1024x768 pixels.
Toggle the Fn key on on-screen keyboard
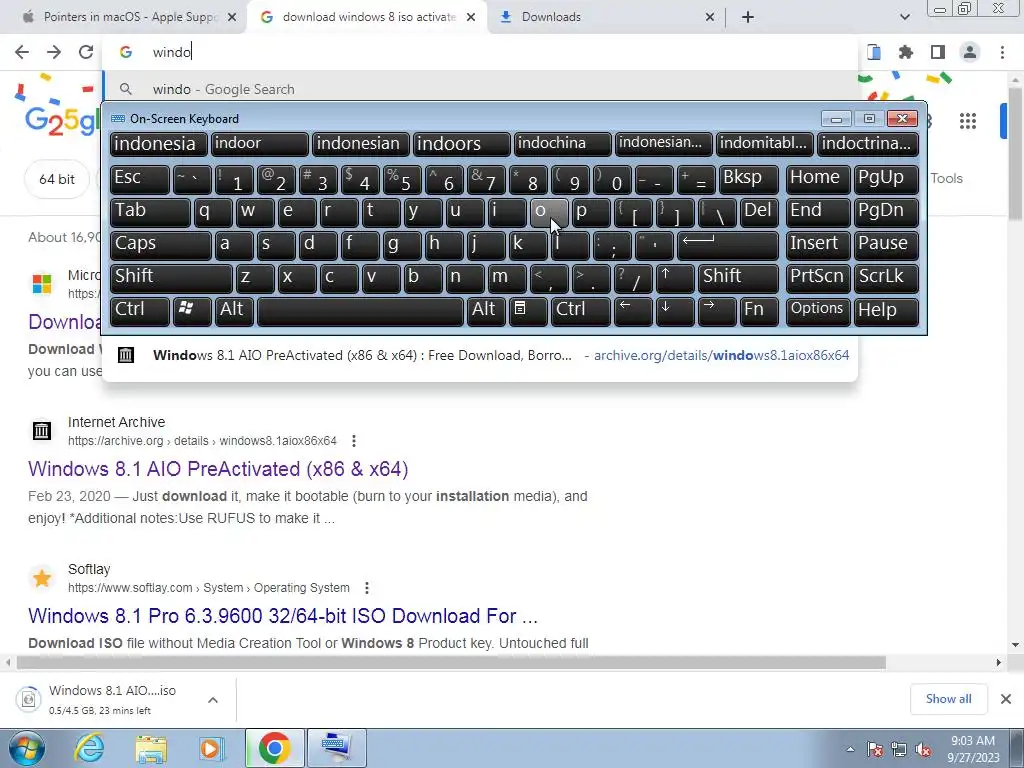coord(760,311)
